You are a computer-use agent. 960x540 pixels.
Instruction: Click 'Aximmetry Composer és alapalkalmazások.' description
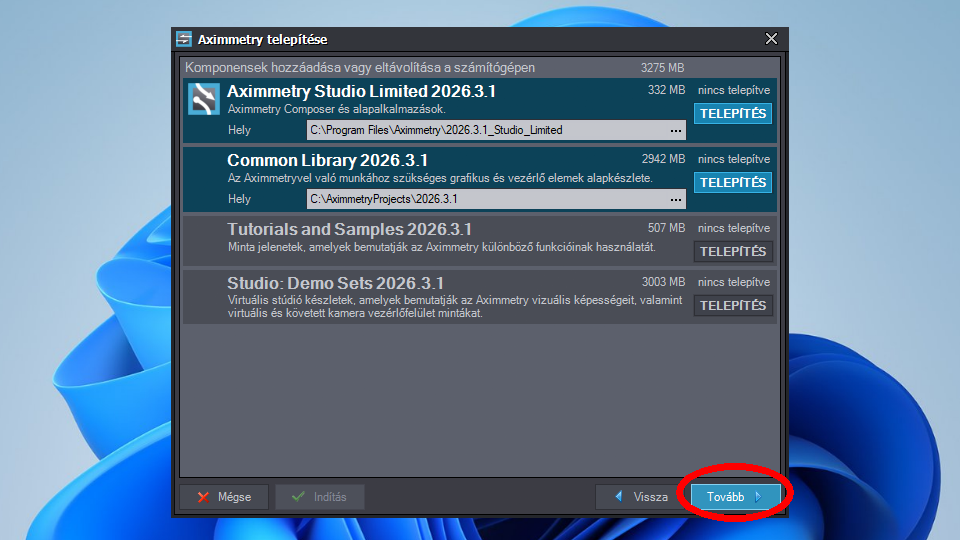337,109
